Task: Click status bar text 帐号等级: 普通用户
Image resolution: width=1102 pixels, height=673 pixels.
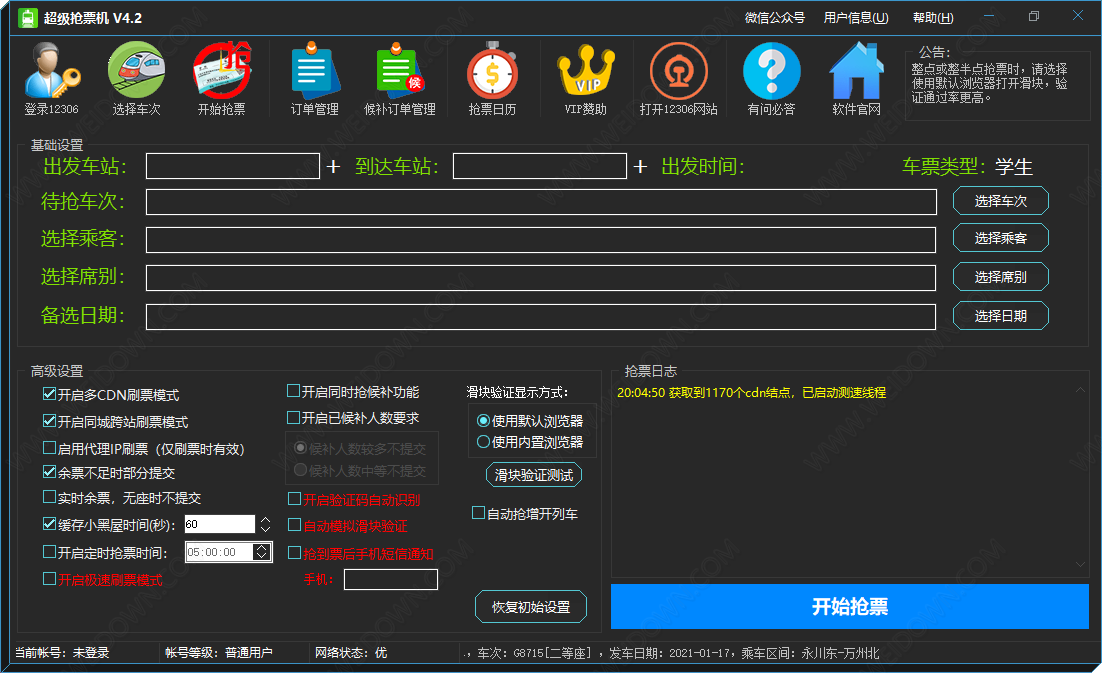Action: pos(219,653)
